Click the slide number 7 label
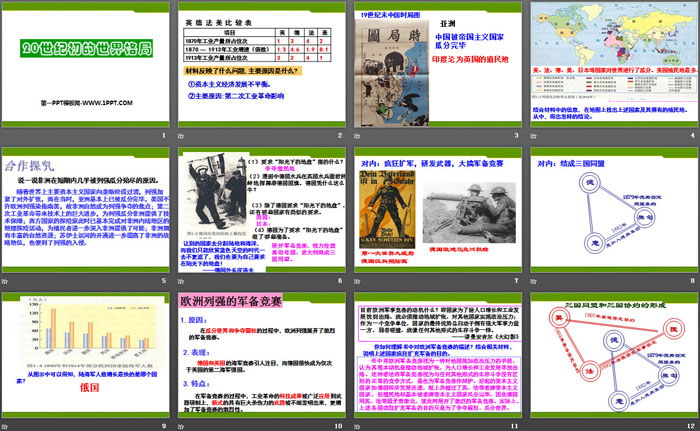Screen dimensions: 700x431 click(517, 280)
